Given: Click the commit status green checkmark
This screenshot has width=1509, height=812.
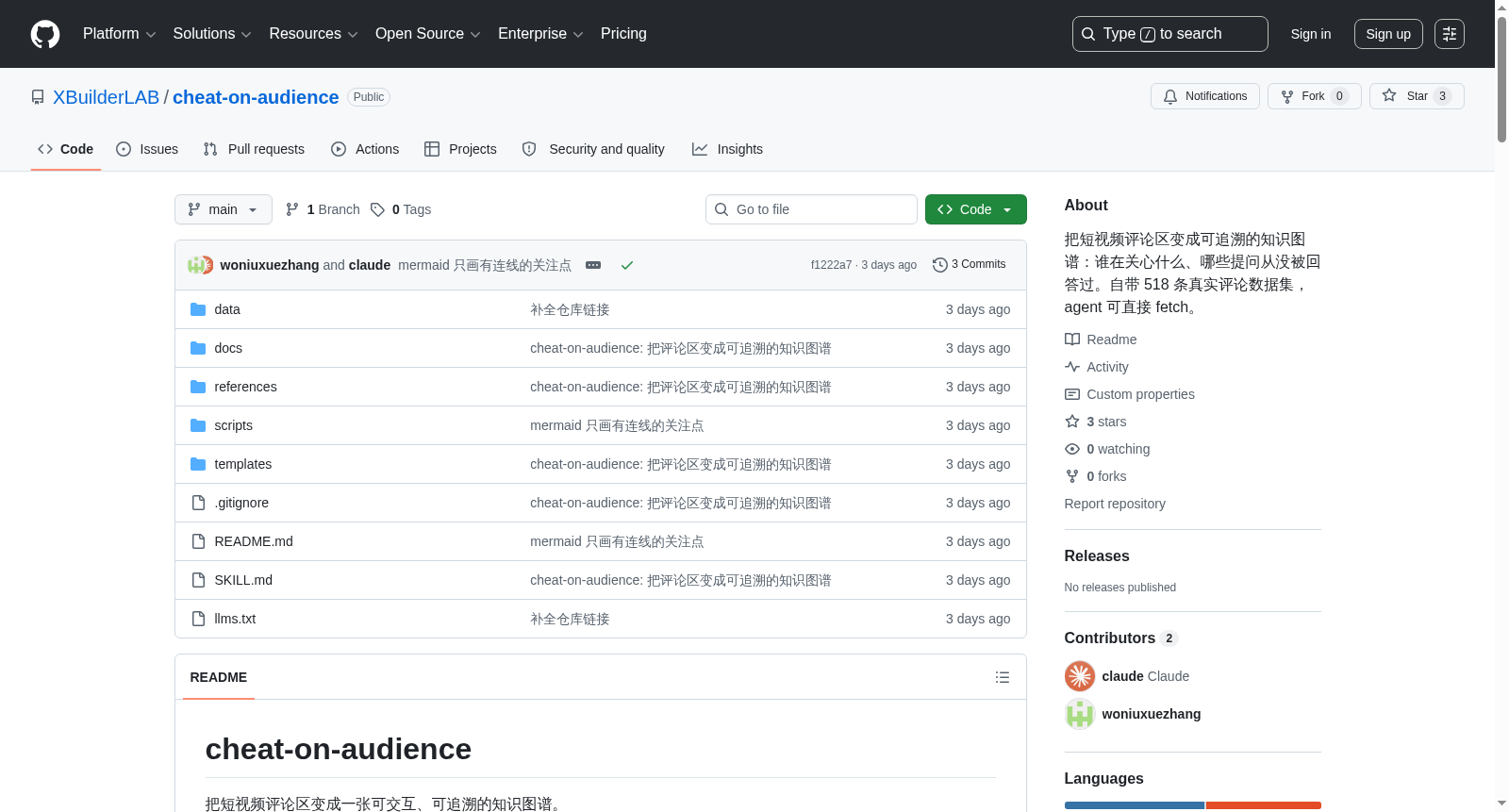Looking at the screenshot, I should pos(627,265).
